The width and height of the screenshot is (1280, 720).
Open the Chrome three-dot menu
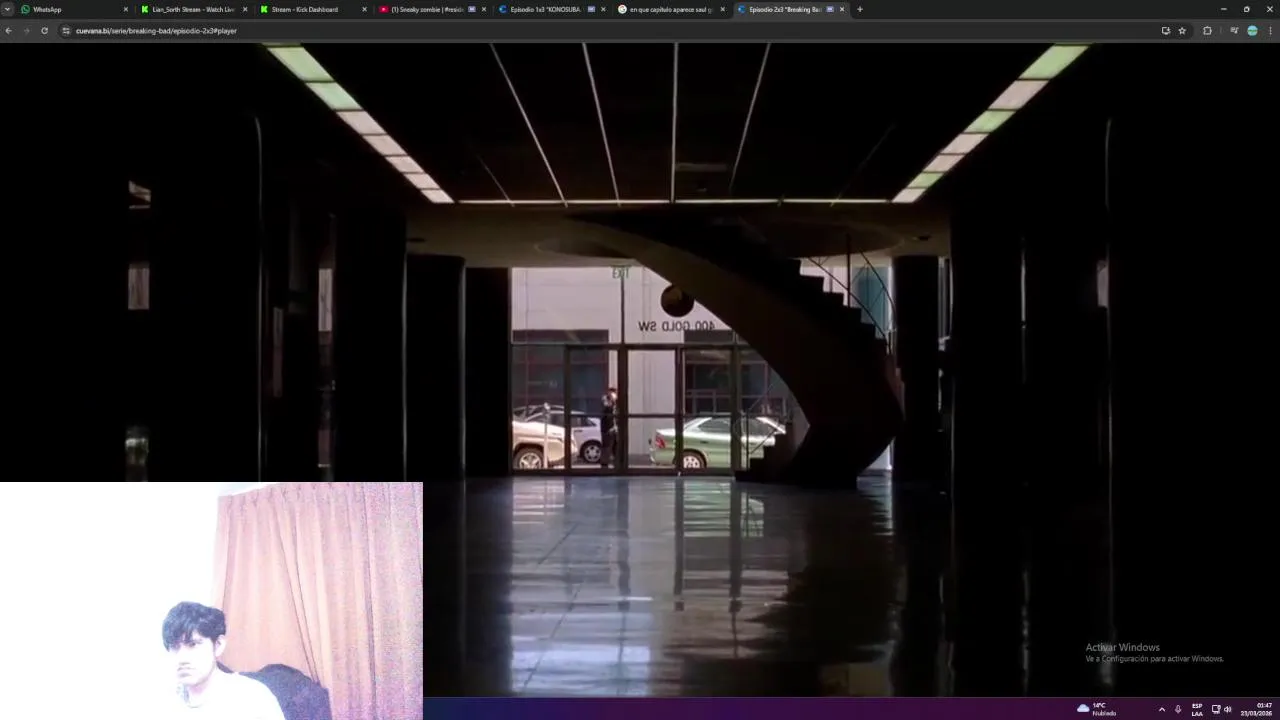tap(1271, 31)
